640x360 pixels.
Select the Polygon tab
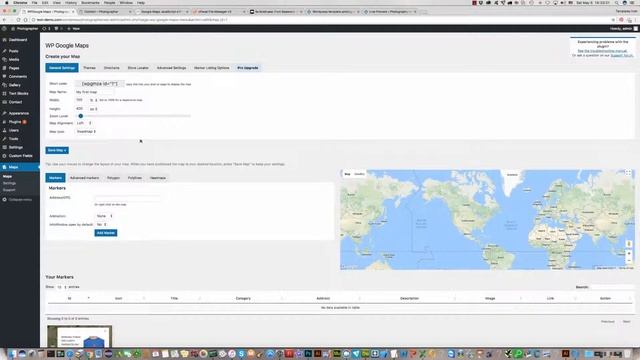113,178
